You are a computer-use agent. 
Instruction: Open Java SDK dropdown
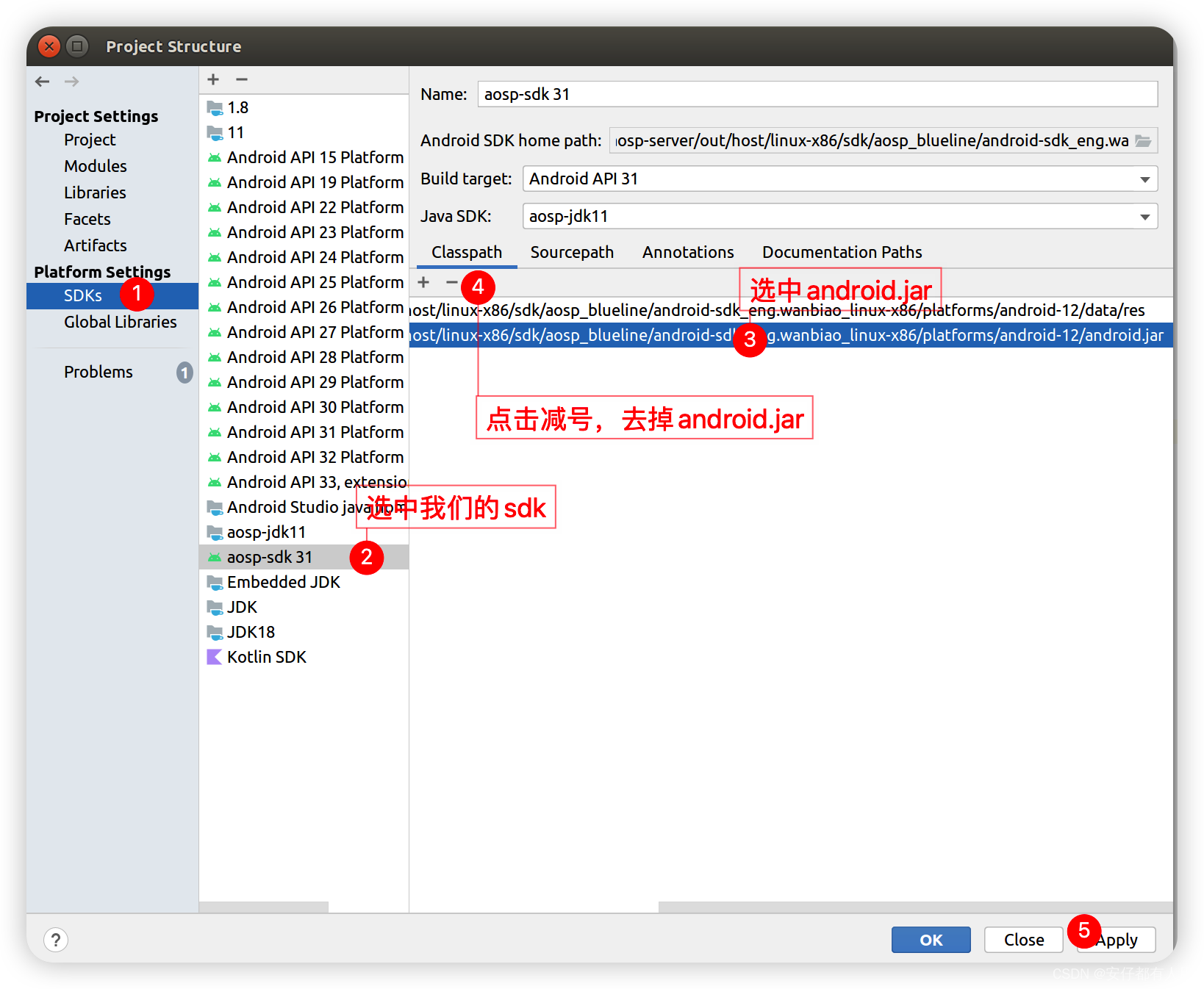click(x=840, y=216)
